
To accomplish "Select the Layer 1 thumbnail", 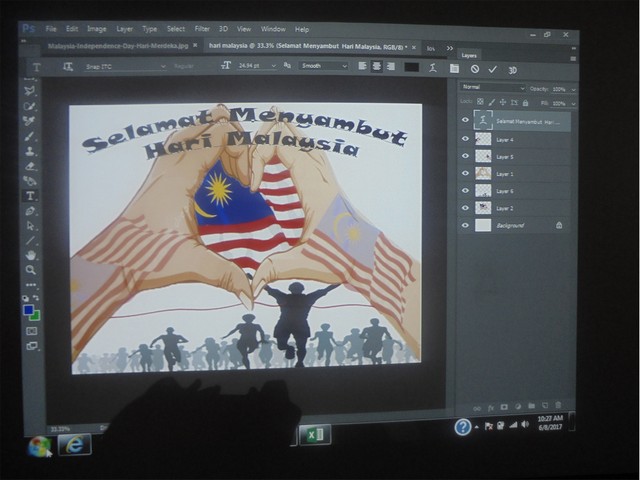I will [x=483, y=174].
